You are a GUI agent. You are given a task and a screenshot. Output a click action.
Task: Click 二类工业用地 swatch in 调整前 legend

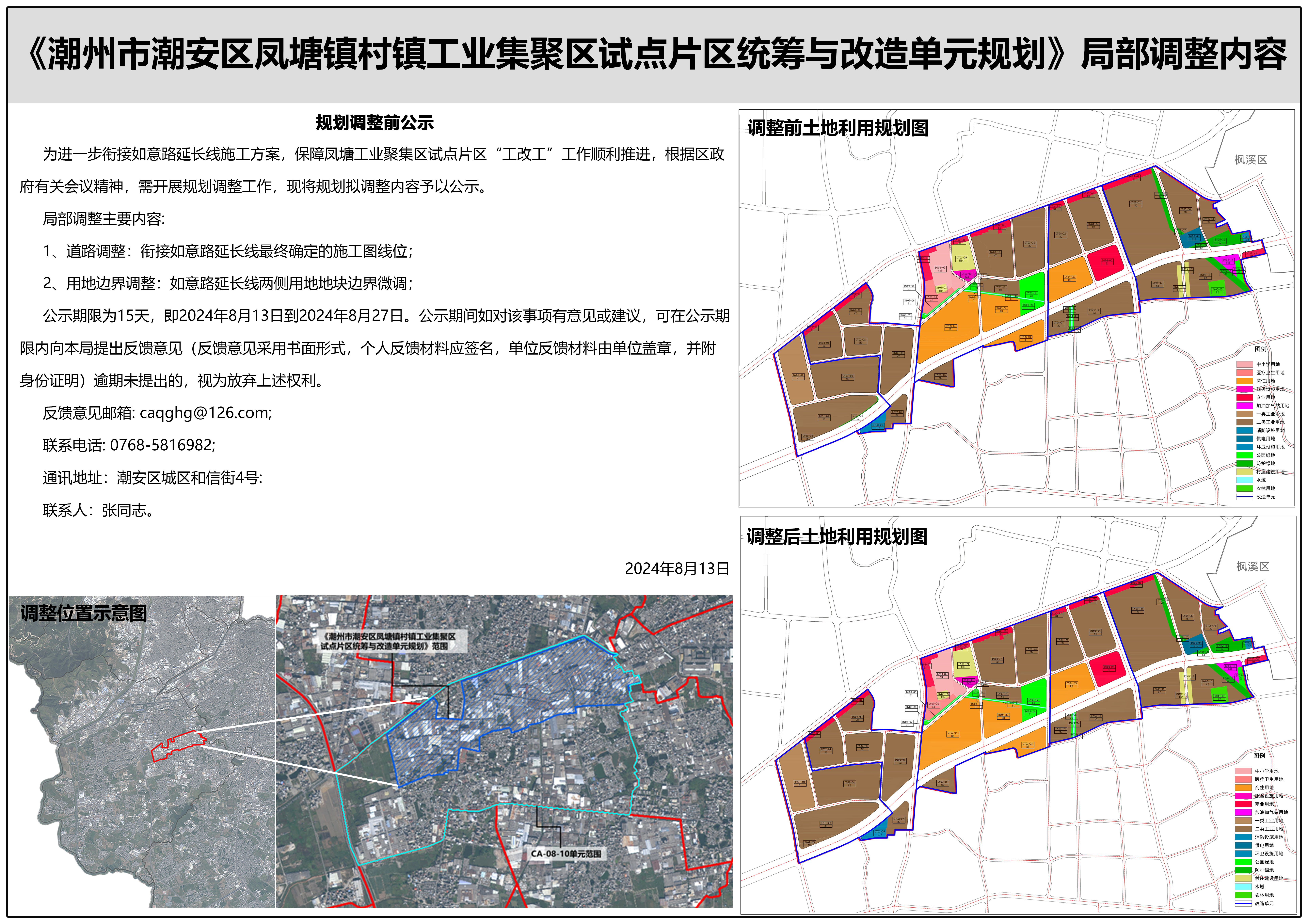1245,422
